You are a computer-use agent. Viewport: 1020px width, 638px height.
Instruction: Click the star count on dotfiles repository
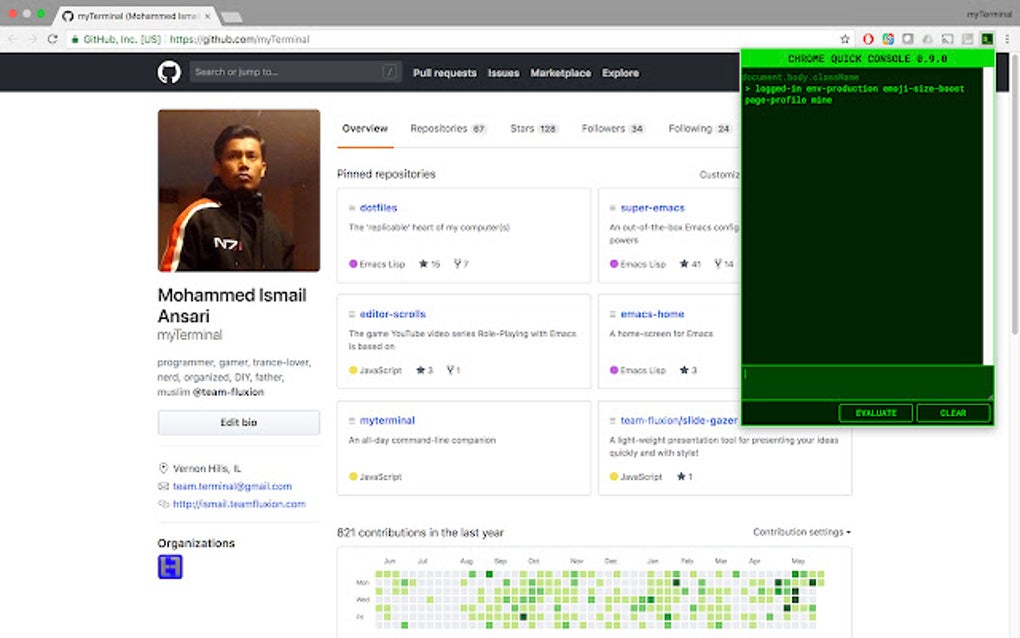click(429, 264)
